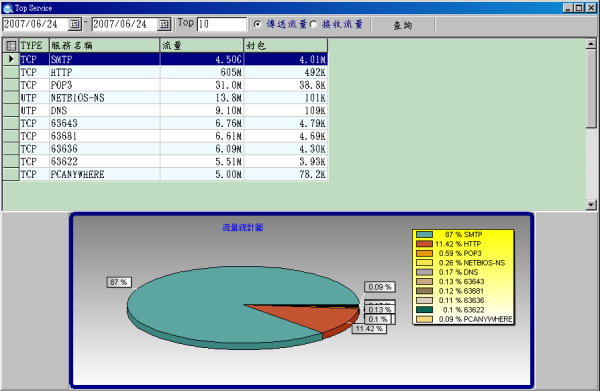Viewport: 600px width, 391px height.
Task: Click the query button in toolbar
Action: coord(403,25)
